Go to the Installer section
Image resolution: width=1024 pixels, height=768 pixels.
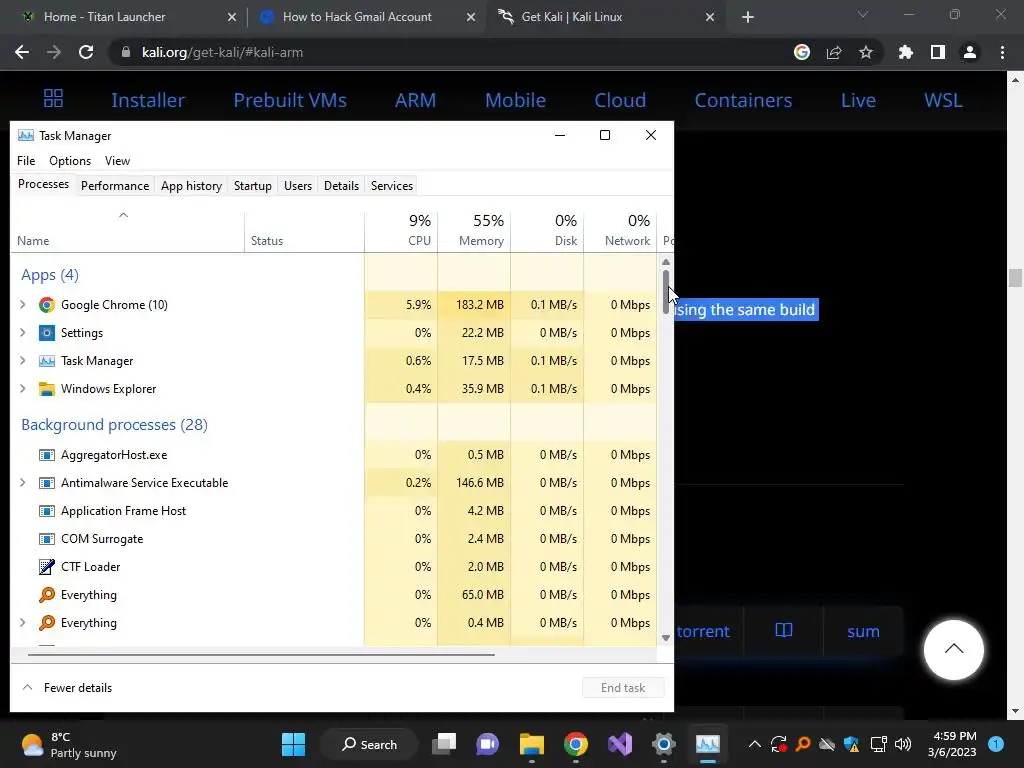click(x=148, y=100)
